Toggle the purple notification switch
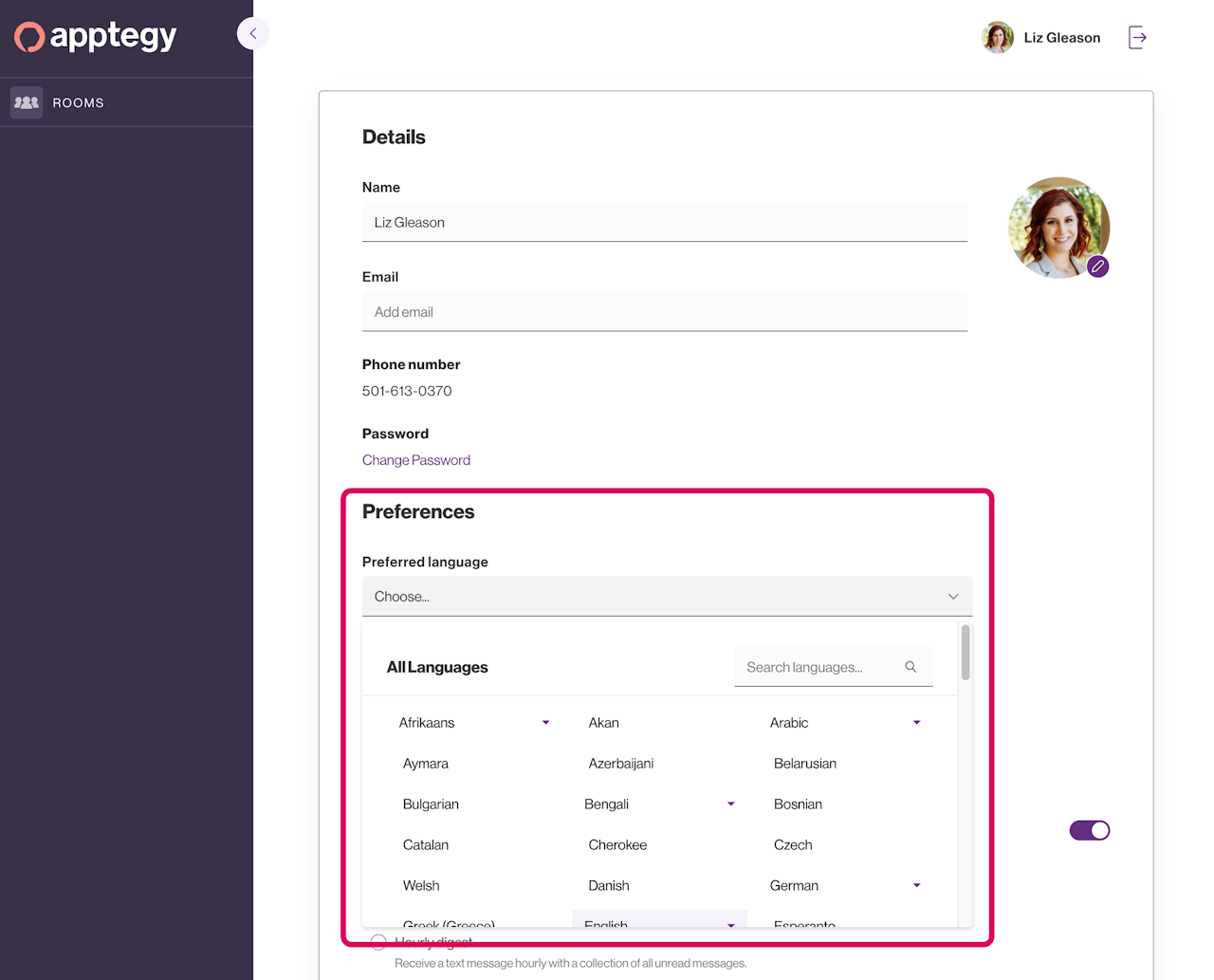 point(1090,830)
